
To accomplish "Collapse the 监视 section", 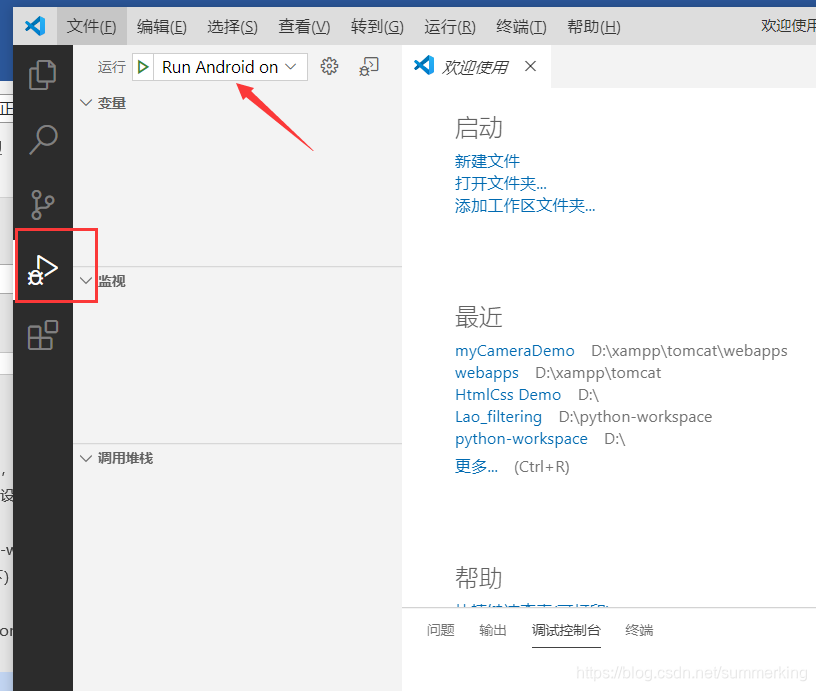I will (x=85, y=280).
